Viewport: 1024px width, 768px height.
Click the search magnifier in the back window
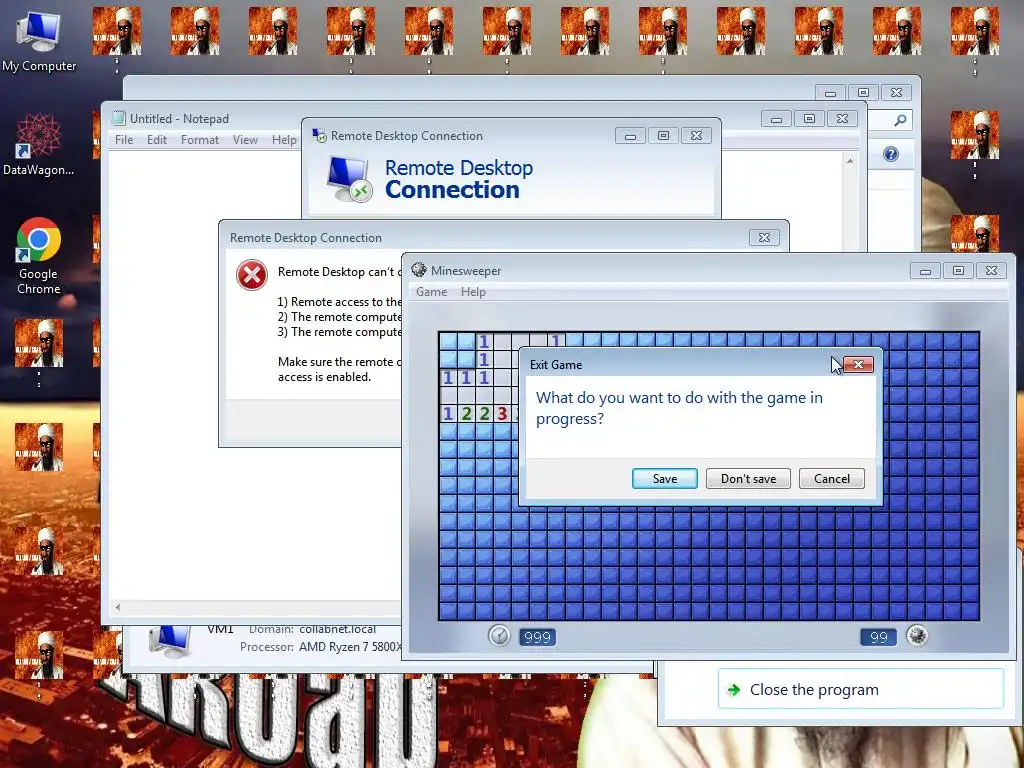tap(900, 120)
